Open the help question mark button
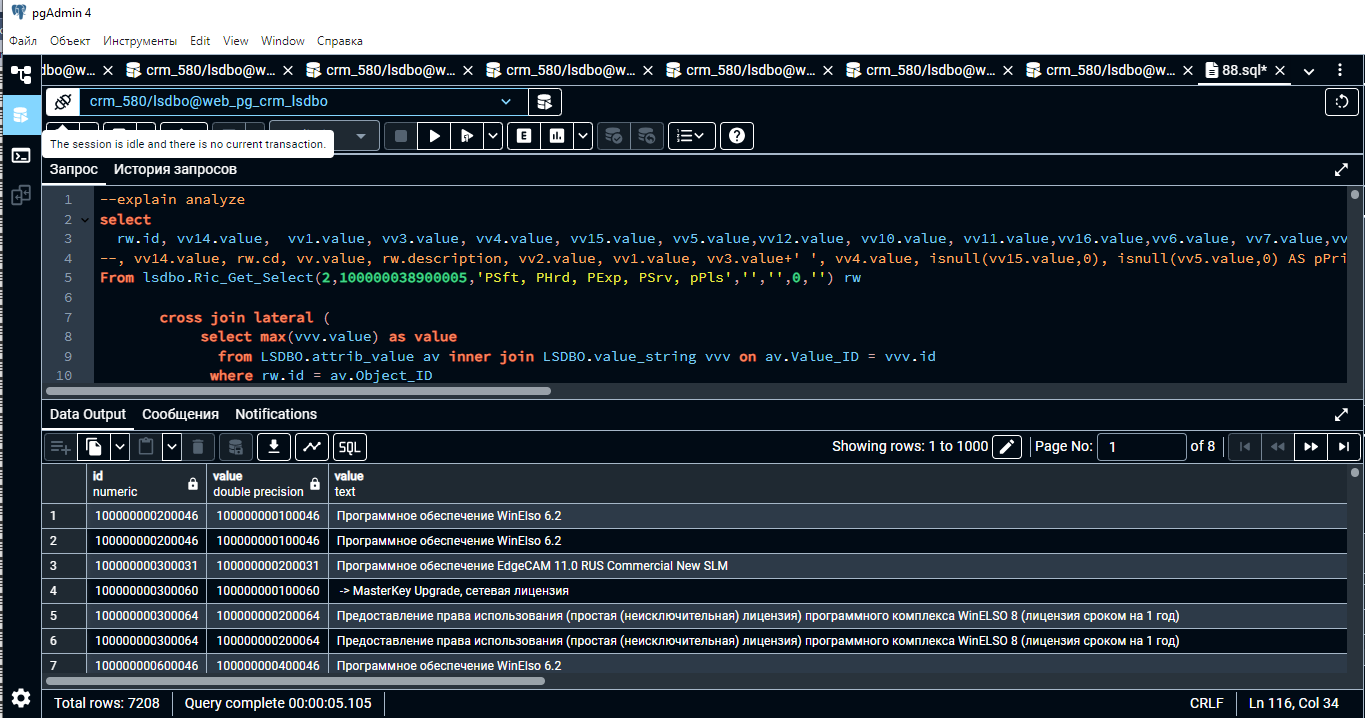Image resolution: width=1365 pixels, height=718 pixels. pos(736,136)
